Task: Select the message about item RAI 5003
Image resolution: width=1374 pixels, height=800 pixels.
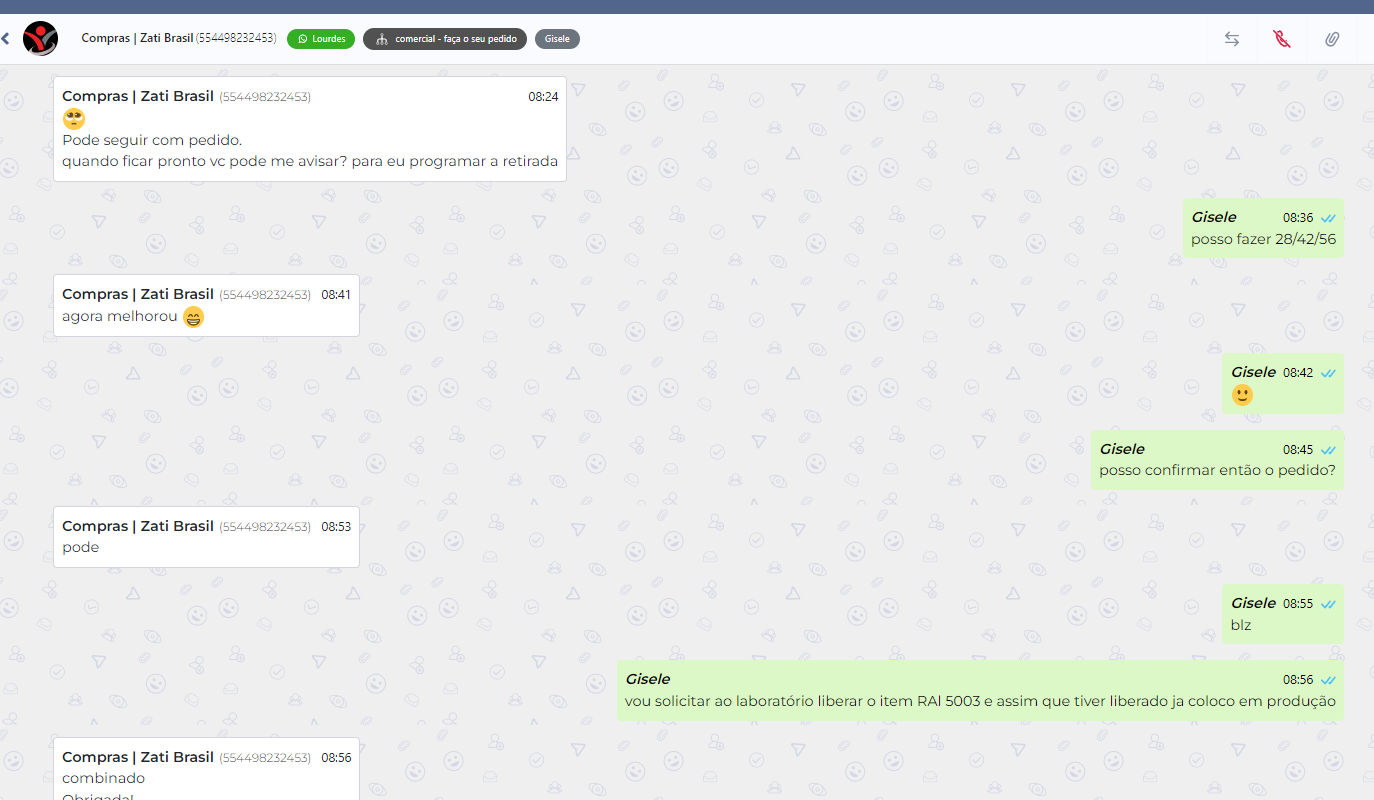Action: coord(980,701)
